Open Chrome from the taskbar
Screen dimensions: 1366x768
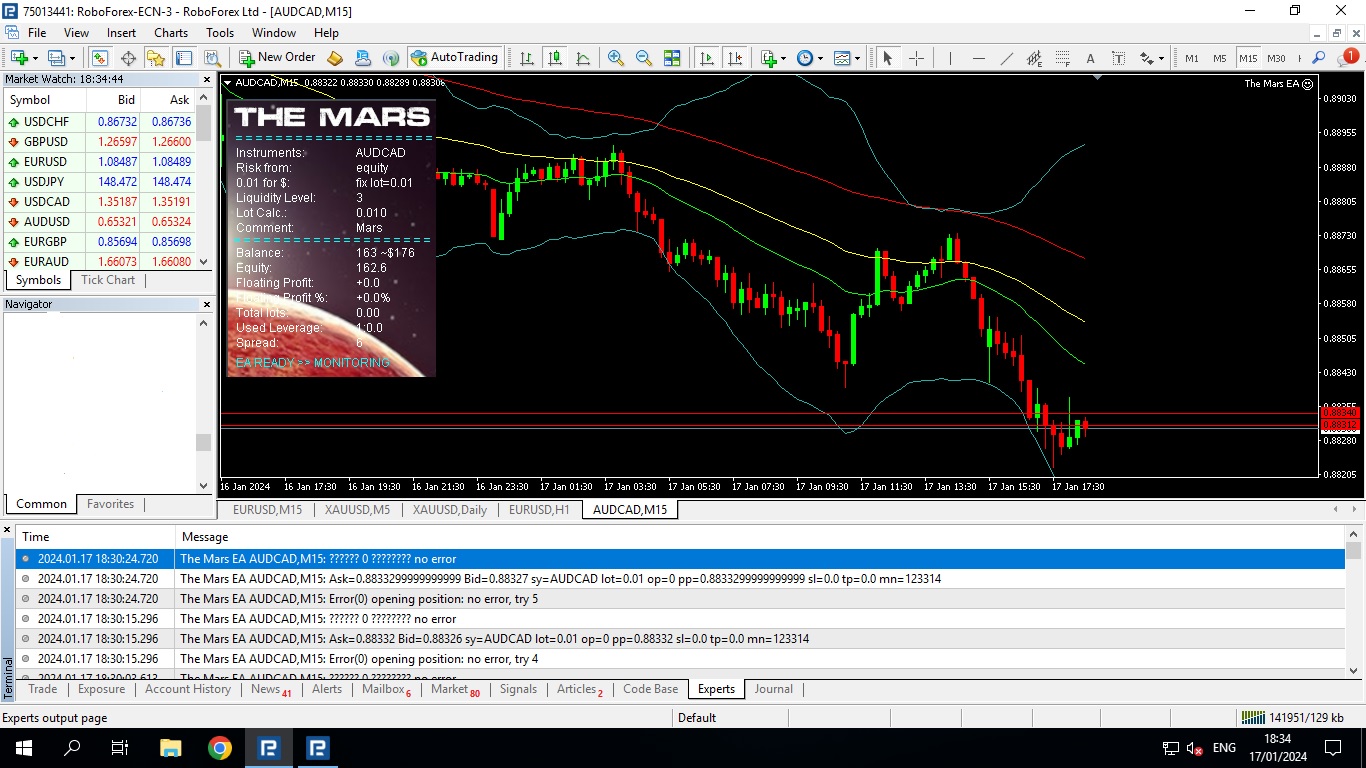pyautogui.click(x=220, y=748)
